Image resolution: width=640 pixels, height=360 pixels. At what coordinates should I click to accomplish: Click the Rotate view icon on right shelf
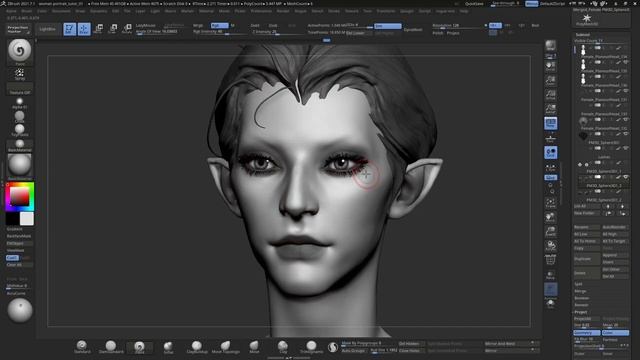(x=550, y=246)
